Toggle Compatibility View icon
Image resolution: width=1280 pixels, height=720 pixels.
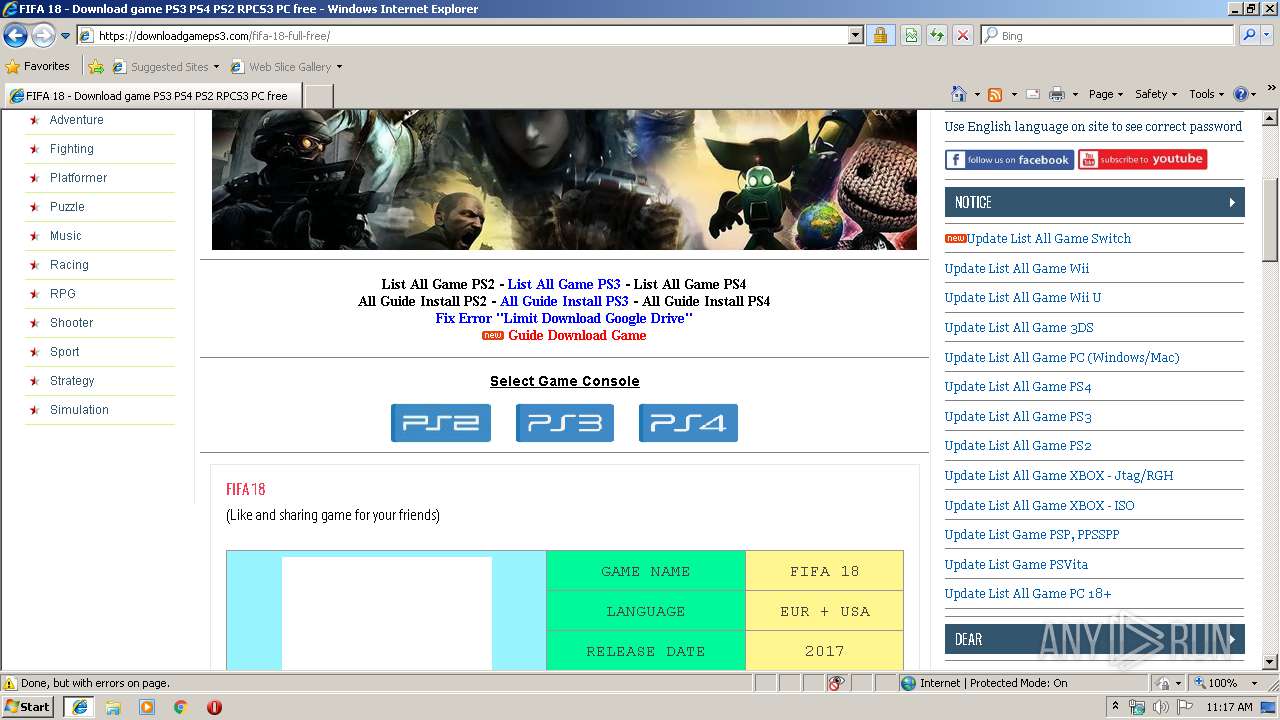click(911, 36)
